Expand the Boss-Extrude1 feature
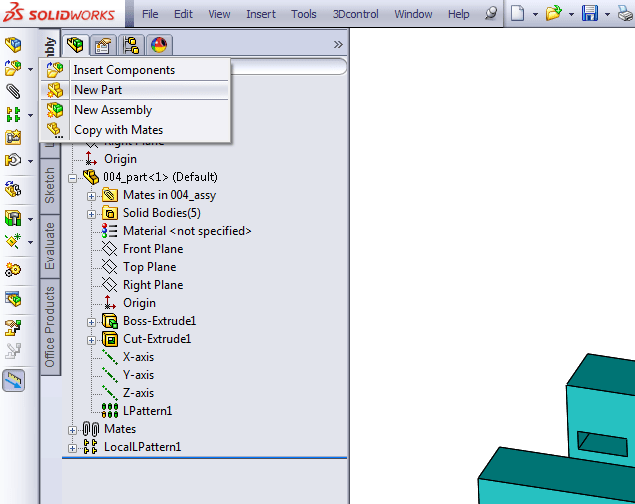 92,322
